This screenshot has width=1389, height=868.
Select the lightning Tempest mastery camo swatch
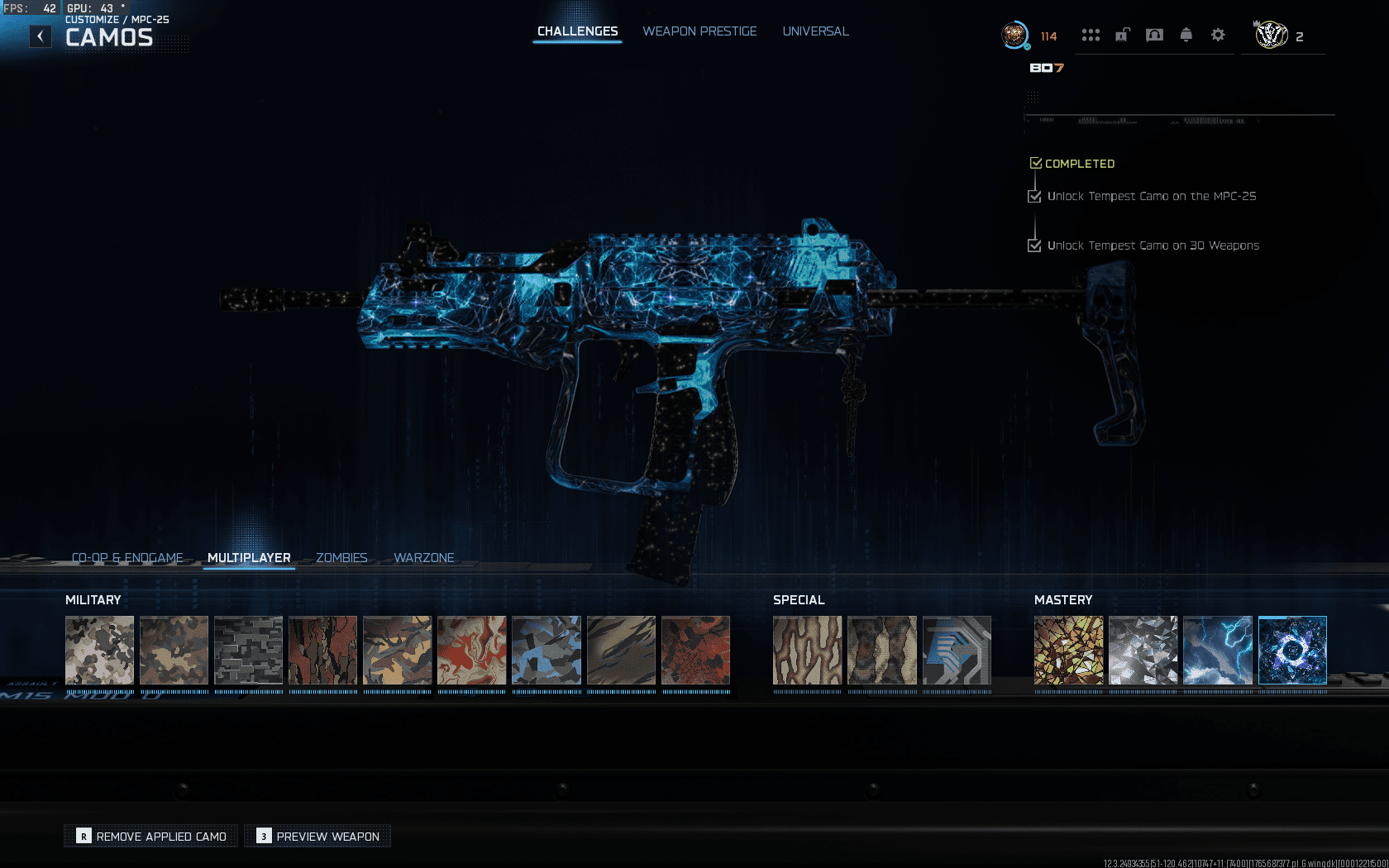pyautogui.click(x=1218, y=651)
